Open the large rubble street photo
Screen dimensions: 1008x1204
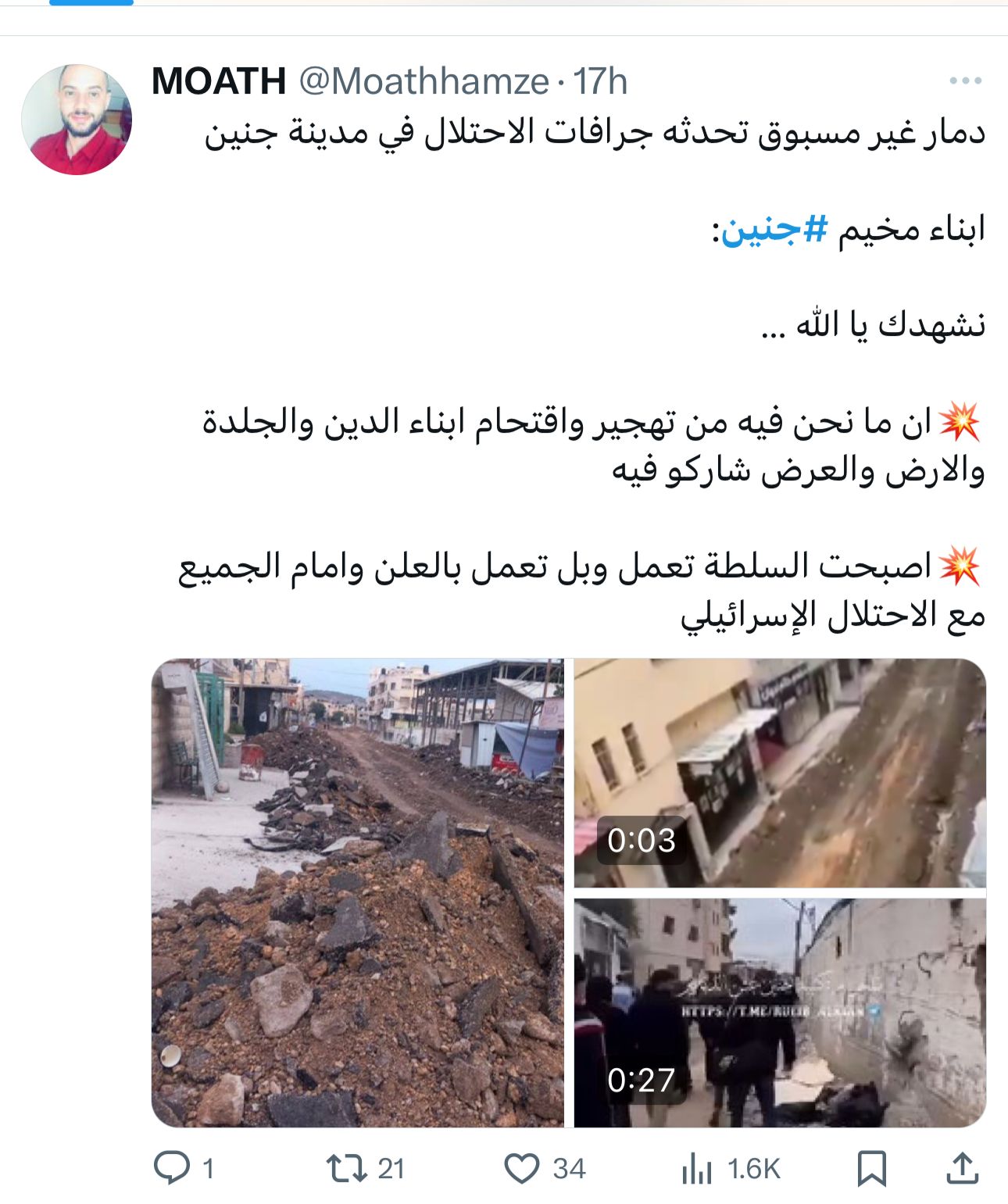(358, 892)
